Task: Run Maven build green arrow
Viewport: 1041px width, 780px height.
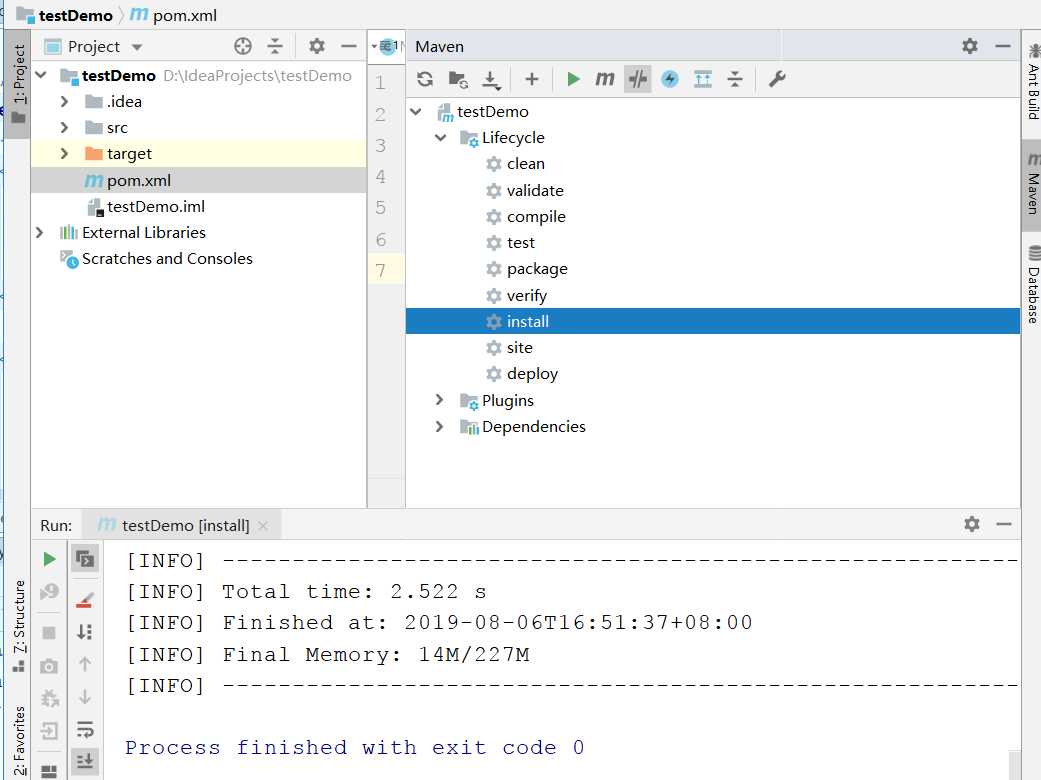Action: (573, 80)
